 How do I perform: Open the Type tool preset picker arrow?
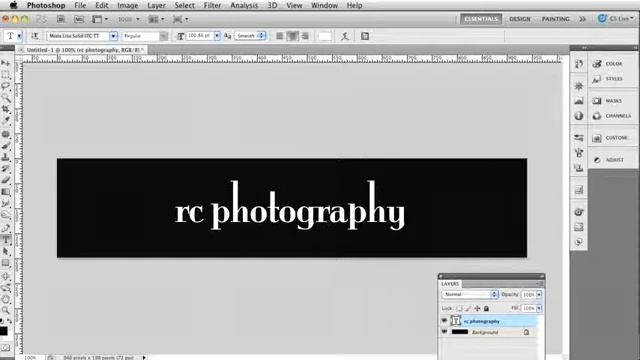tap(19, 36)
